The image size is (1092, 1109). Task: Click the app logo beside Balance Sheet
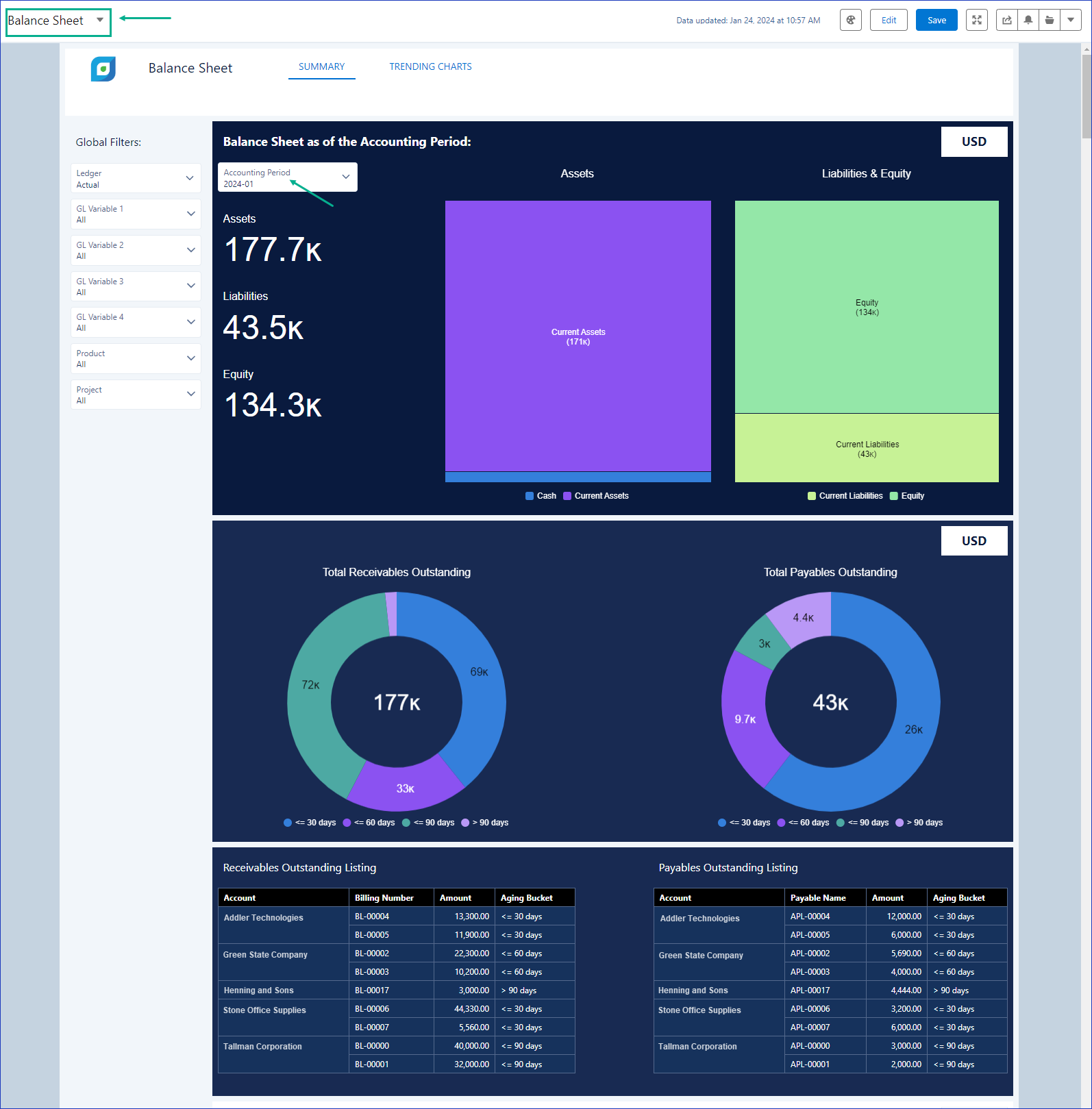pyautogui.click(x=103, y=68)
